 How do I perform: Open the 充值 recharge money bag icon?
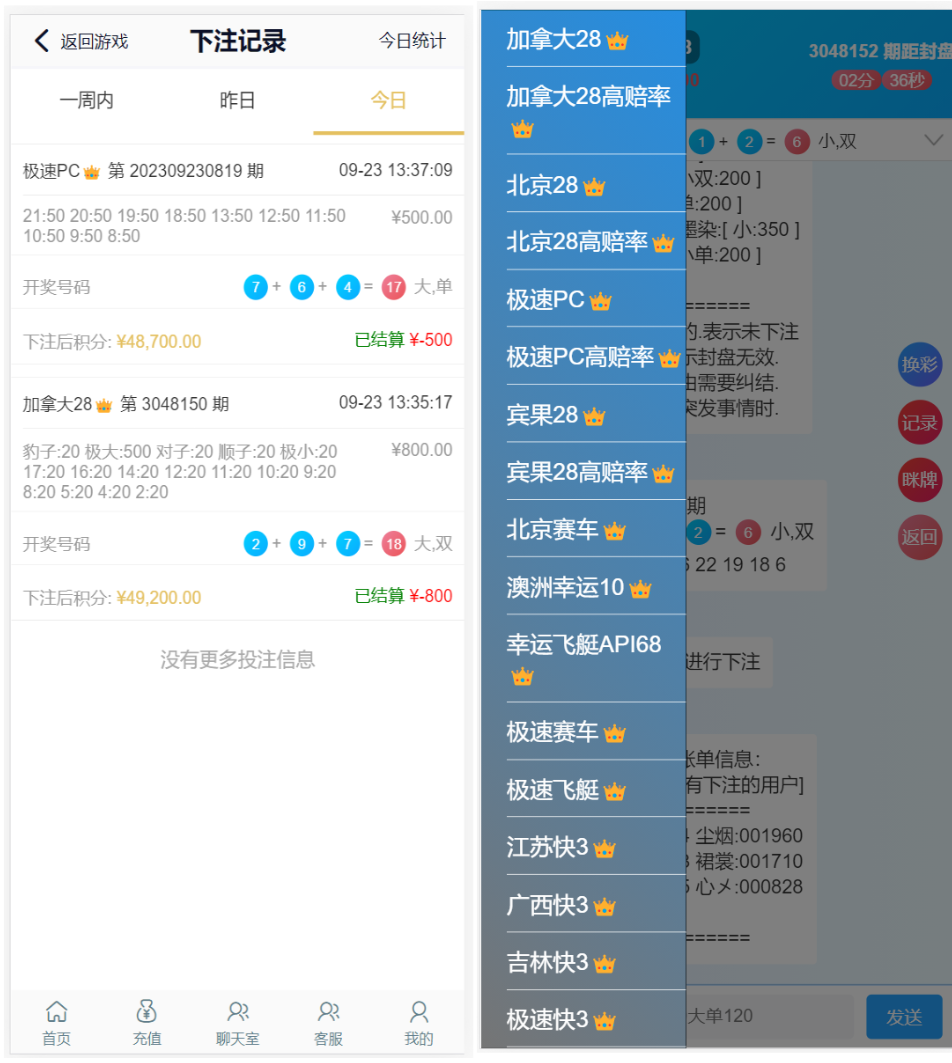[x=147, y=1013]
